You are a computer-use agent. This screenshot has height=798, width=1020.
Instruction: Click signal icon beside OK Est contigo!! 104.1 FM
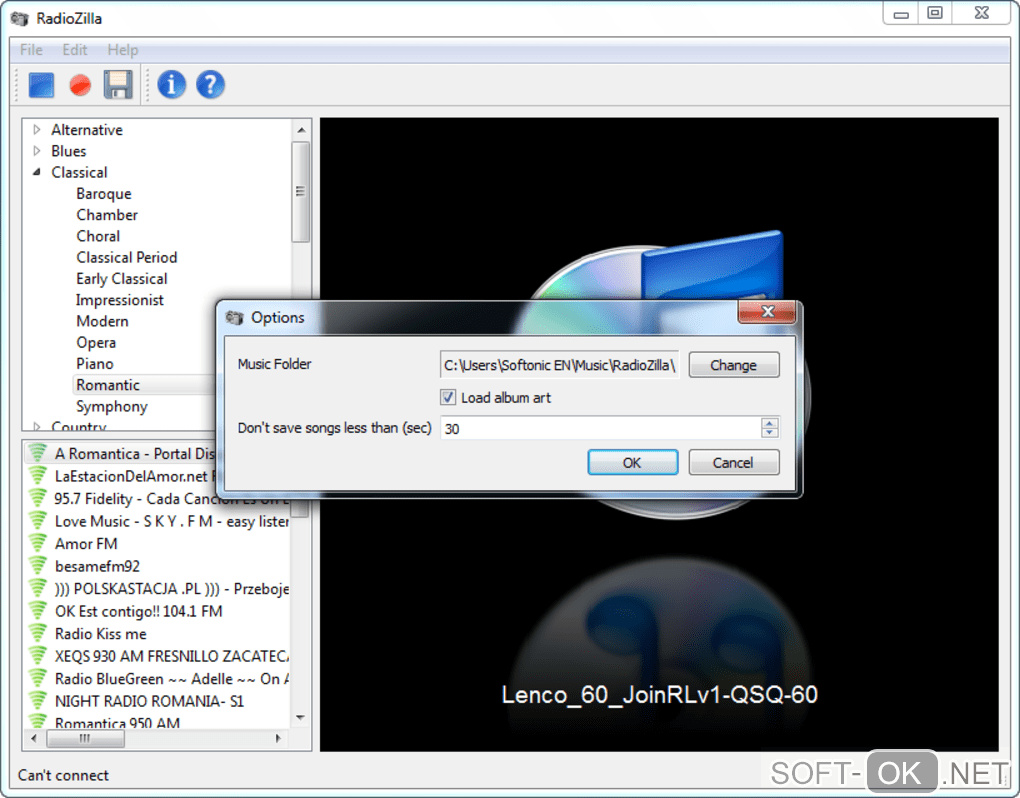click(38, 611)
